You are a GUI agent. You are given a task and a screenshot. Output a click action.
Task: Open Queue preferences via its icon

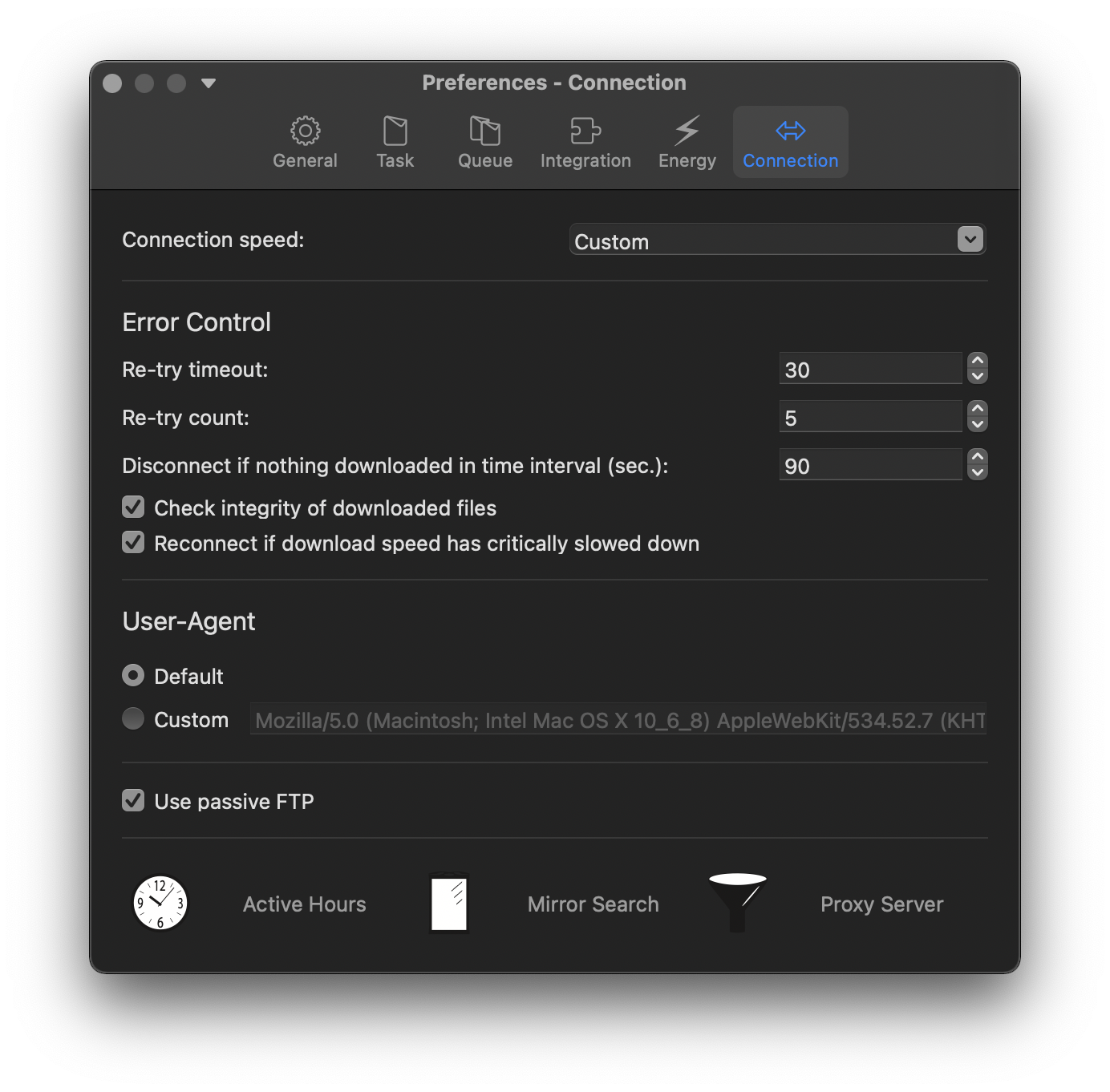click(x=484, y=131)
